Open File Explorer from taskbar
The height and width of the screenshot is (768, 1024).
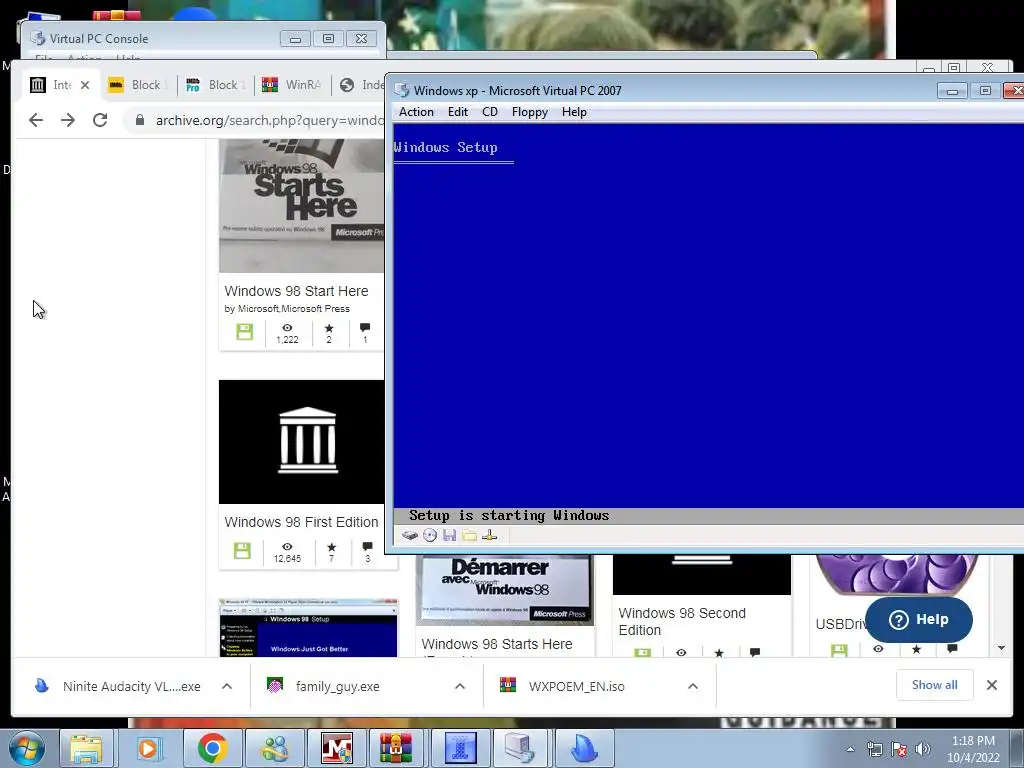(x=86, y=748)
